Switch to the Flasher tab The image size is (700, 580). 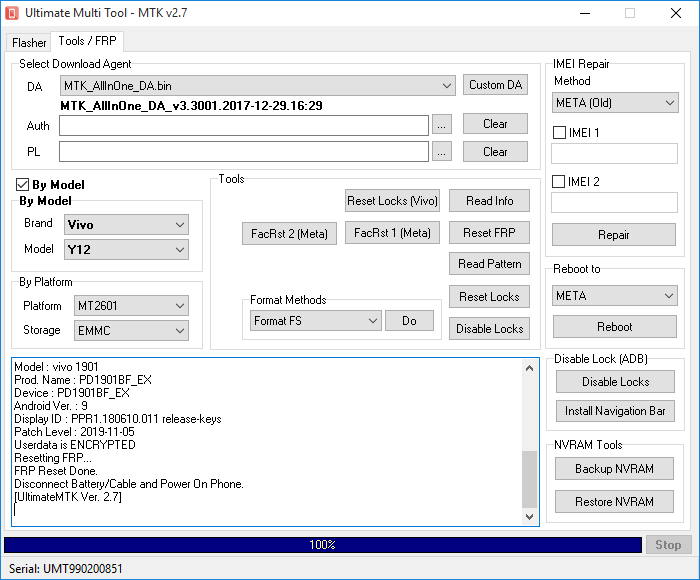point(29,42)
